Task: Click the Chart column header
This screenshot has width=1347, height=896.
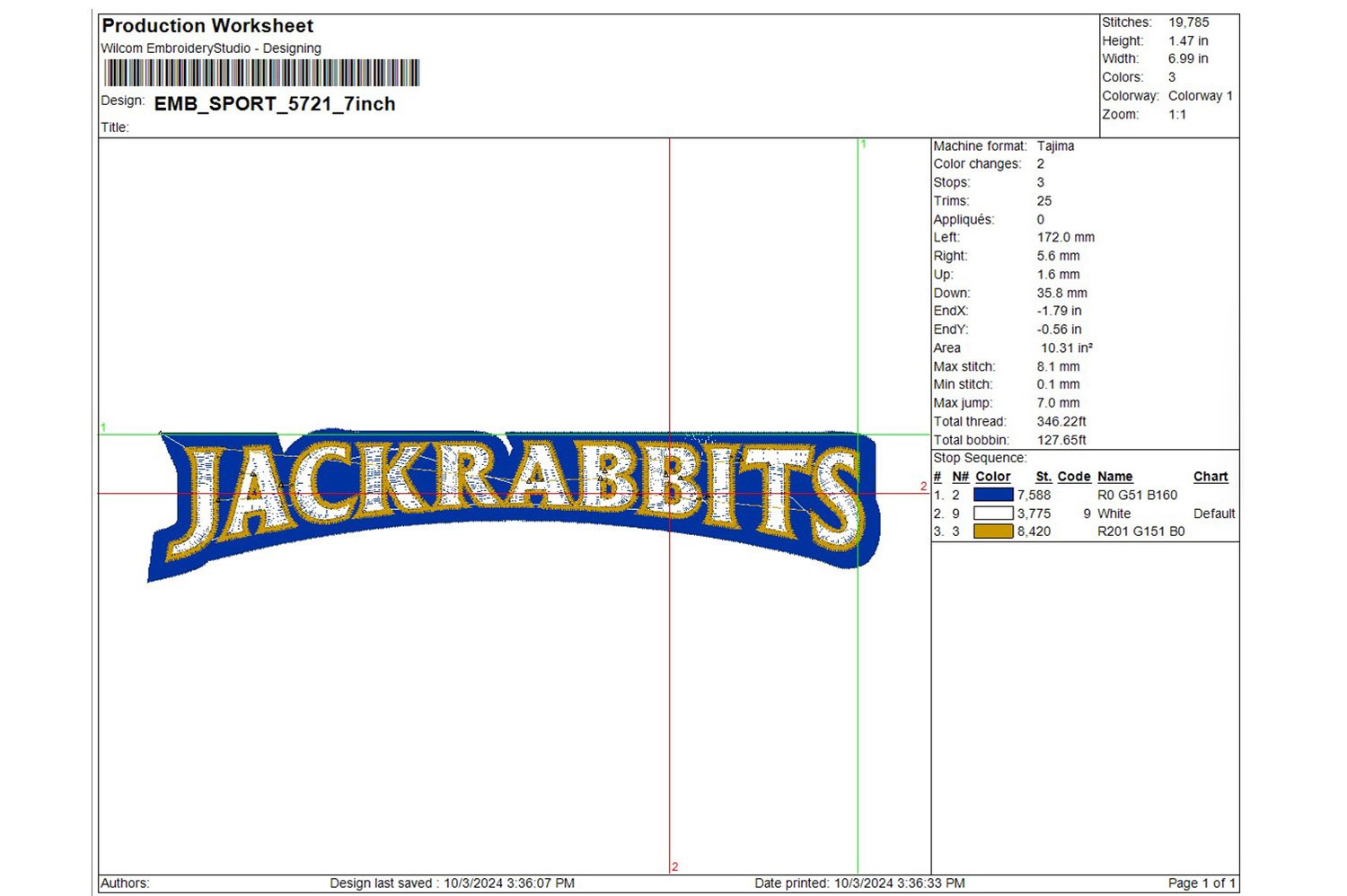Action: pyautogui.click(x=1211, y=477)
